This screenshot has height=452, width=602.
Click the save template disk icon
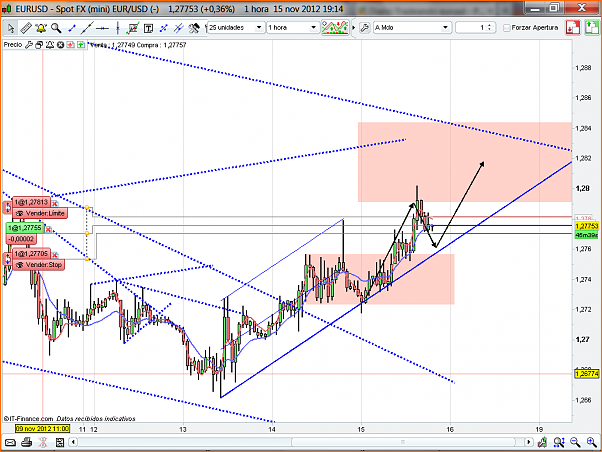(x=60, y=442)
